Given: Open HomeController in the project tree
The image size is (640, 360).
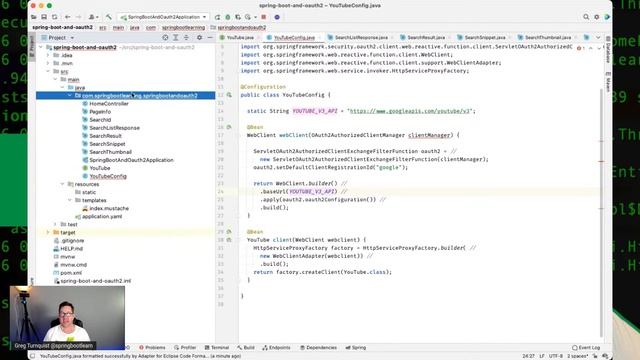Looking at the screenshot, I should [109, 104].
